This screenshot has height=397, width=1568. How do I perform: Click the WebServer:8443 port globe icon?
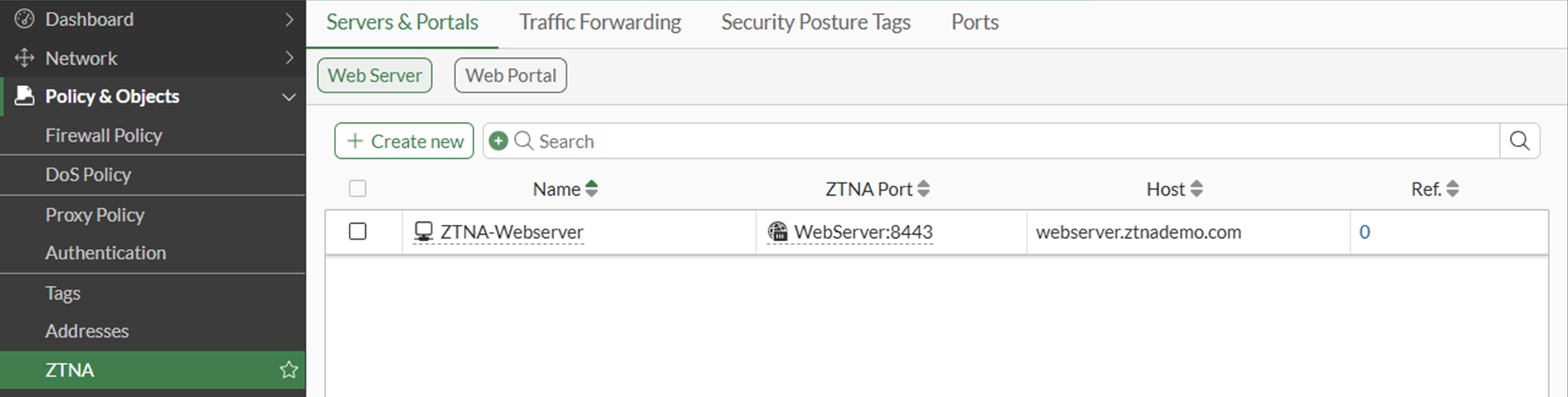coord(777,232)
